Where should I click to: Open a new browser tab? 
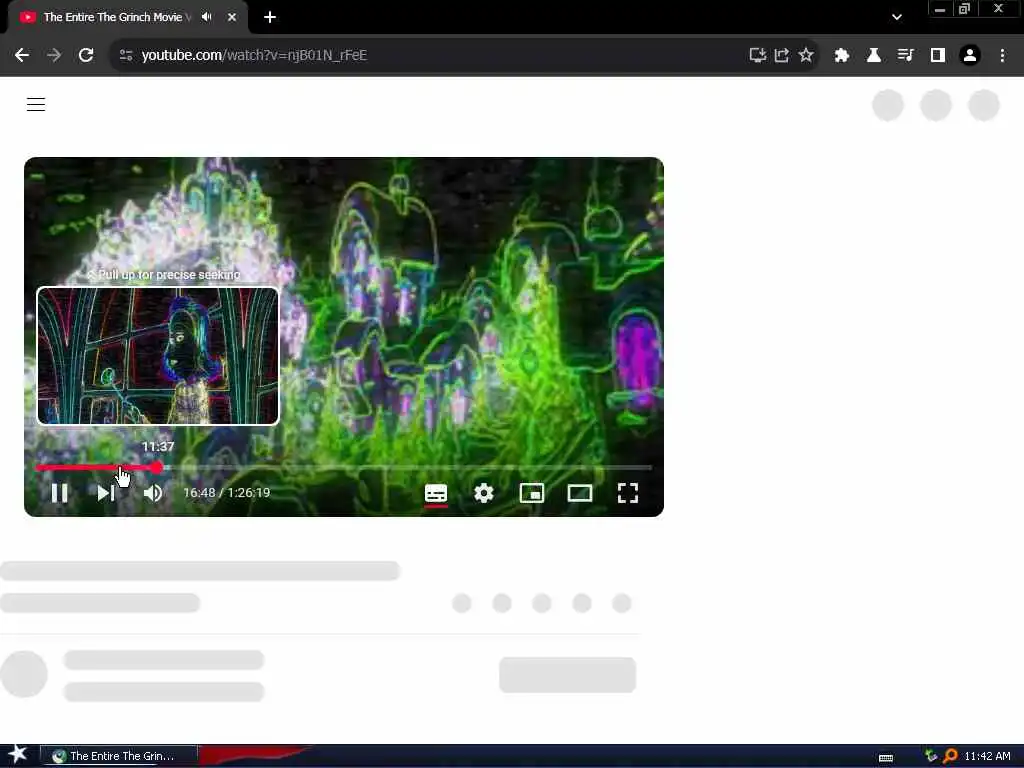click(x=270, y=17)
